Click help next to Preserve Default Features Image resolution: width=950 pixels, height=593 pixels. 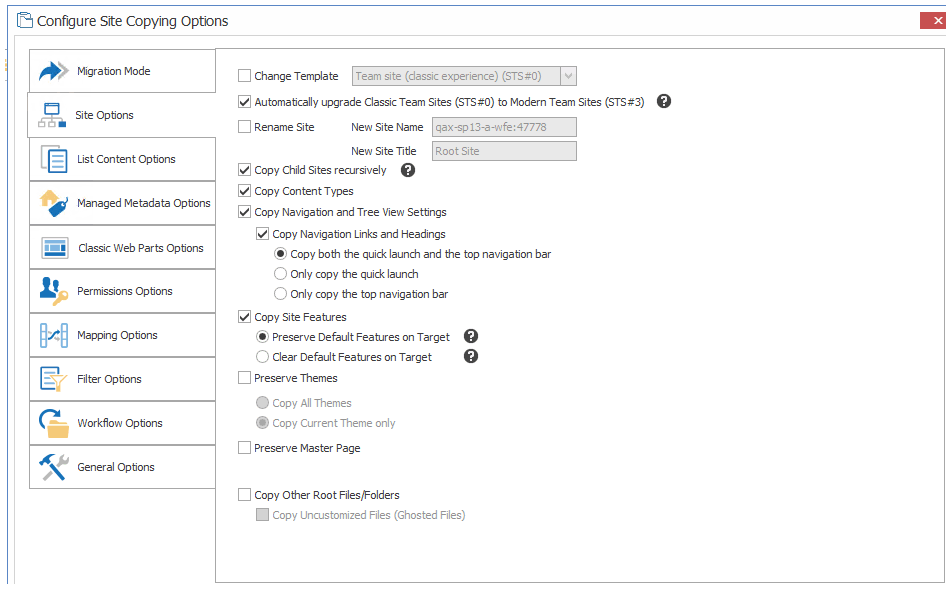click(x=470, y=336)
